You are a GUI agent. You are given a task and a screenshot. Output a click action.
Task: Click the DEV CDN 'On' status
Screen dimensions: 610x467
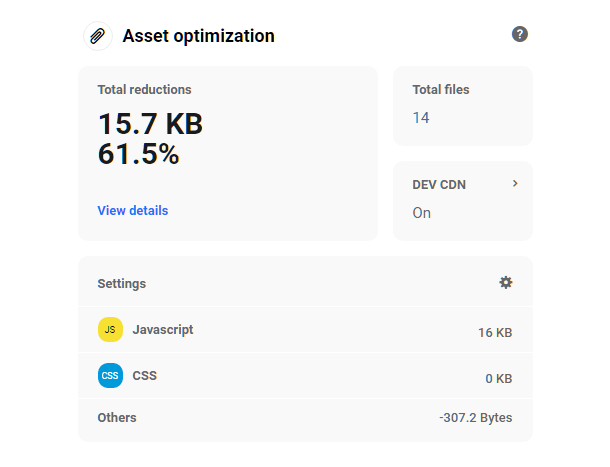422,213
